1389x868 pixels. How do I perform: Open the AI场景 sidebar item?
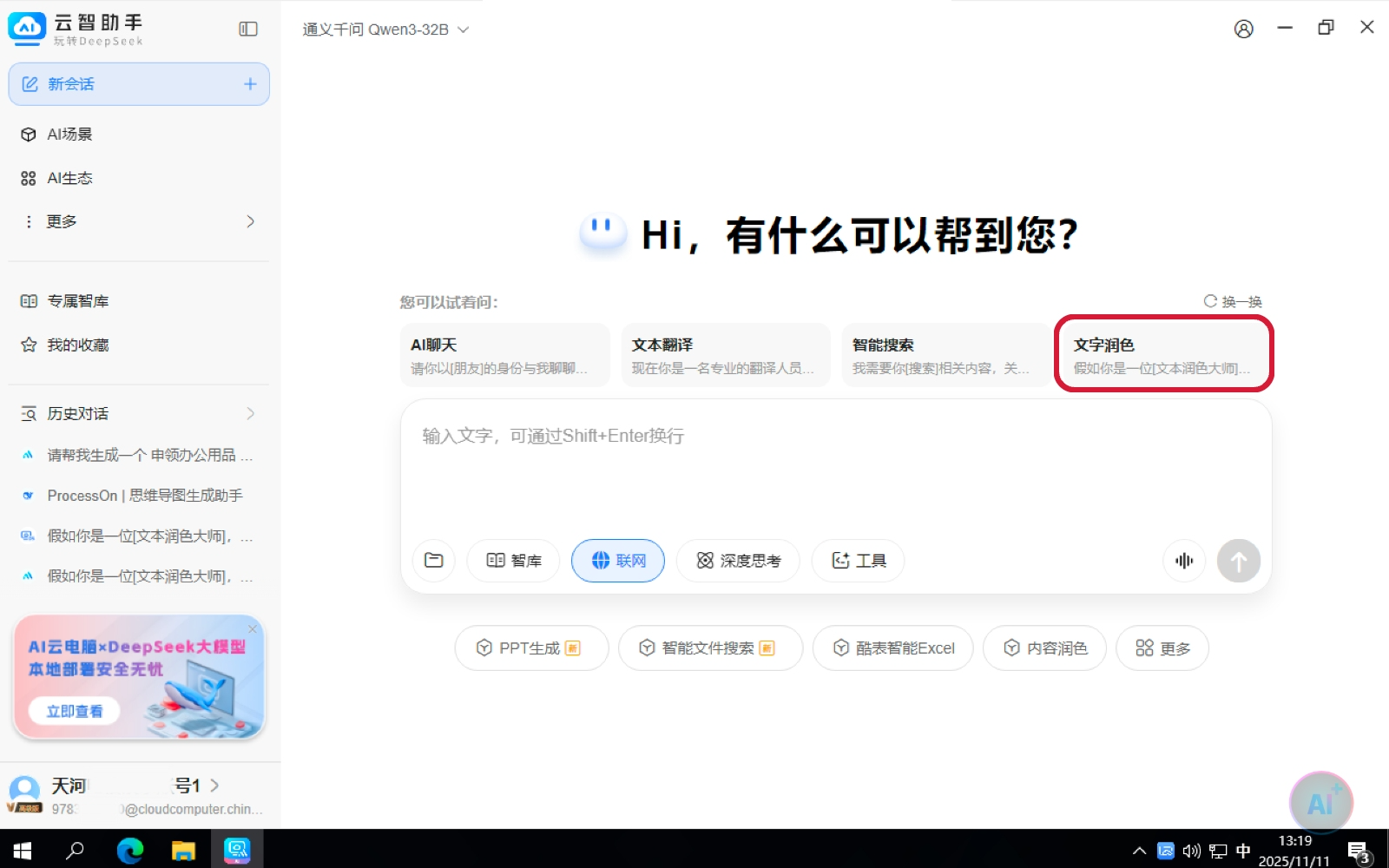[x=139, y=134]
